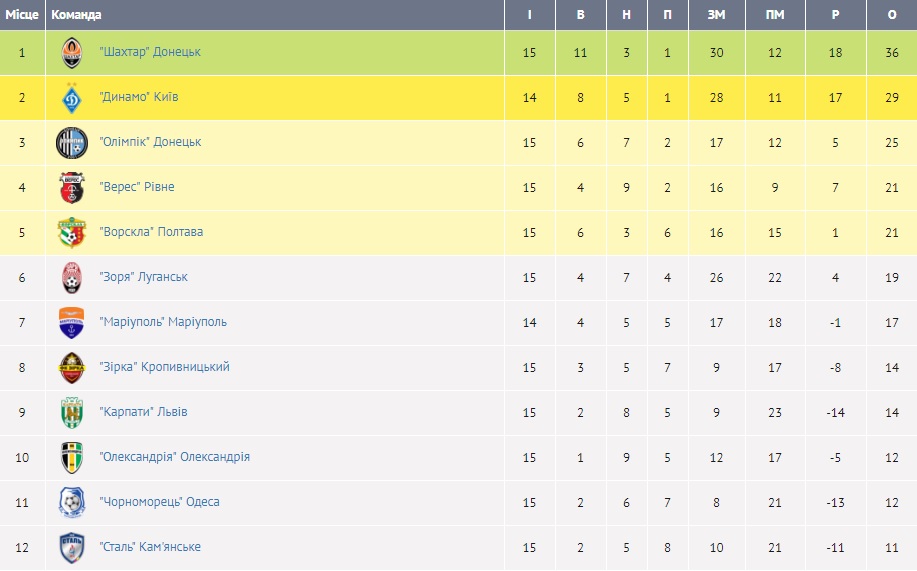The height and width of the screenshot is (571, 917).
Task: Click the "О" points column header
Action: tap(892, 15)
